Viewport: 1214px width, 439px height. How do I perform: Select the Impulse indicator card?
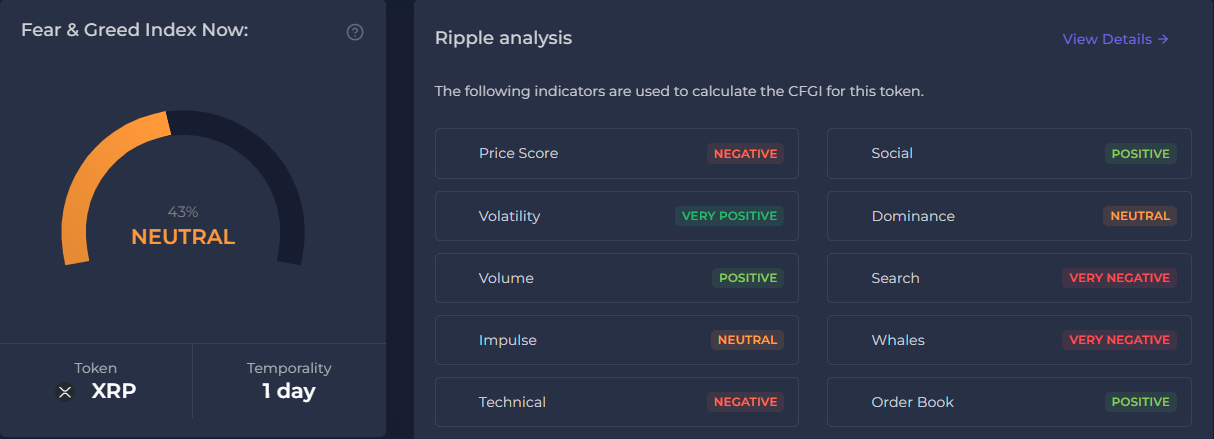click(x=616, y=340)
